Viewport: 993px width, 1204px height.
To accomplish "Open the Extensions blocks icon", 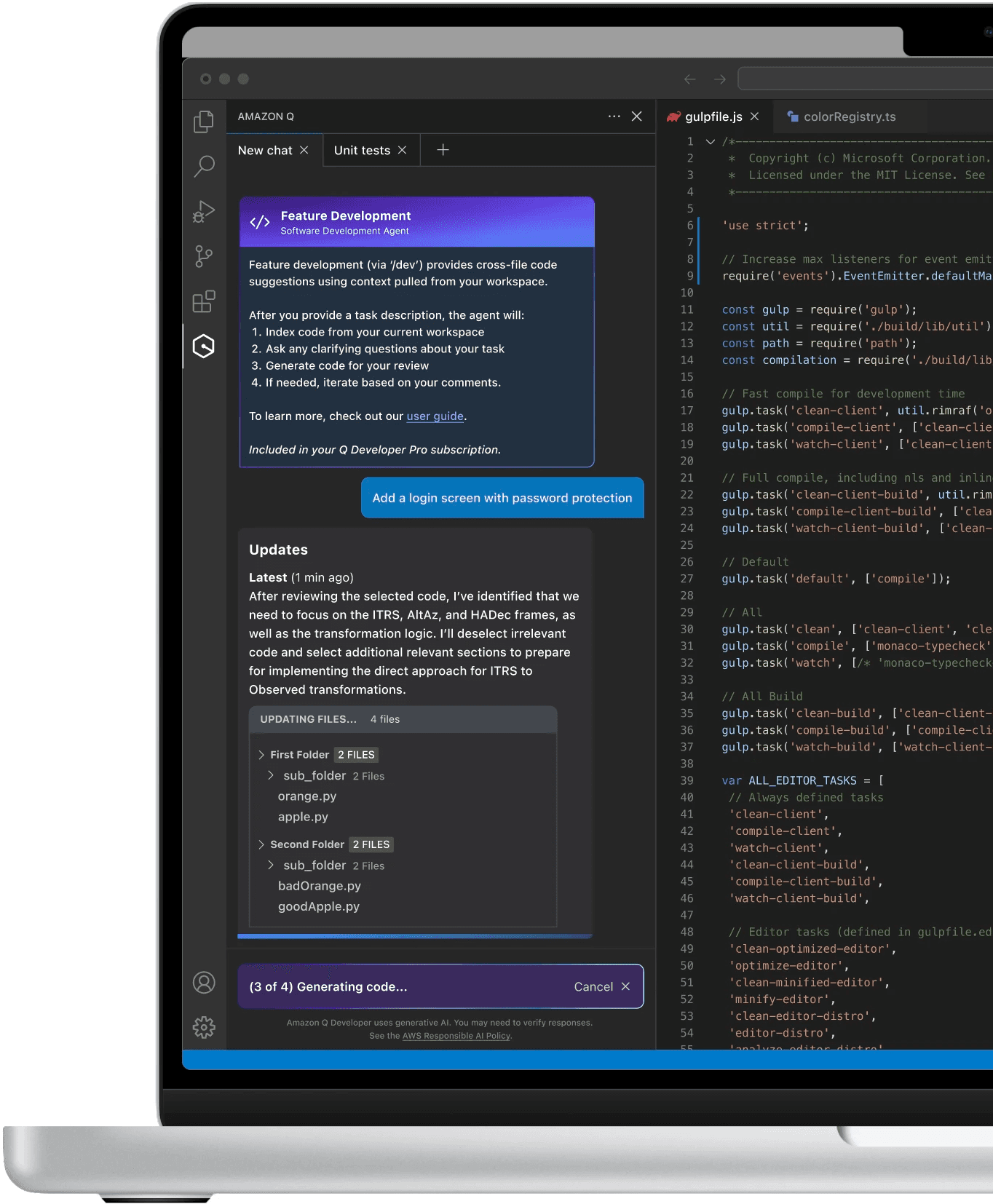I will click(x=204, y=301).
